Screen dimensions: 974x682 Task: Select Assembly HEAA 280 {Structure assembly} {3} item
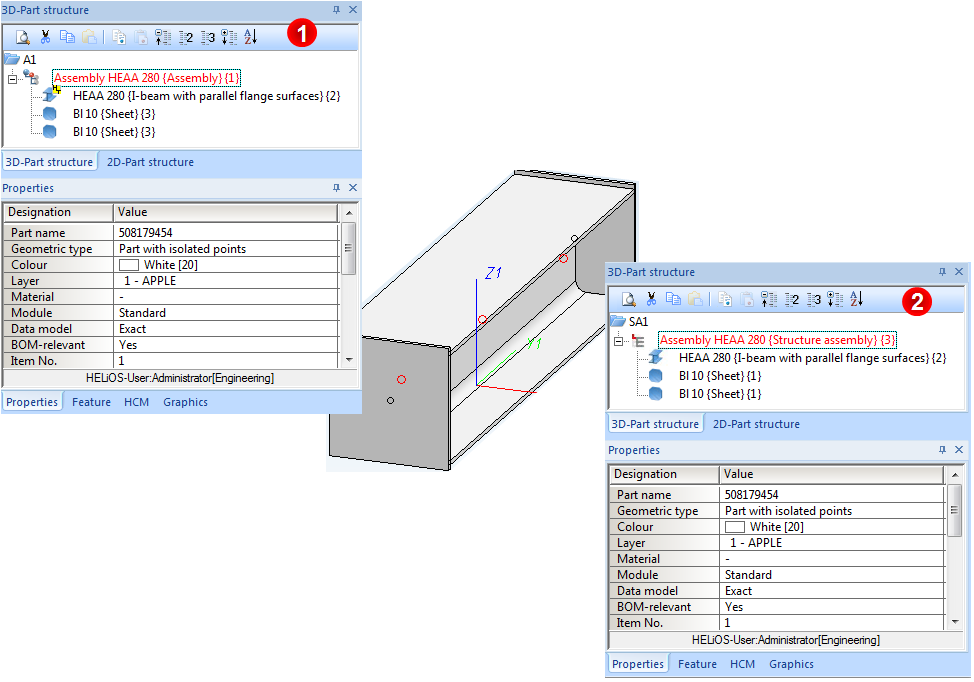click(x=777, y=340)
